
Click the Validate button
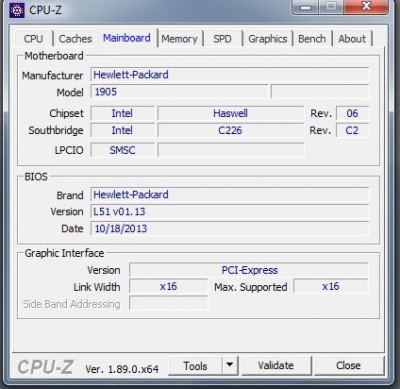tap(276, 366)
